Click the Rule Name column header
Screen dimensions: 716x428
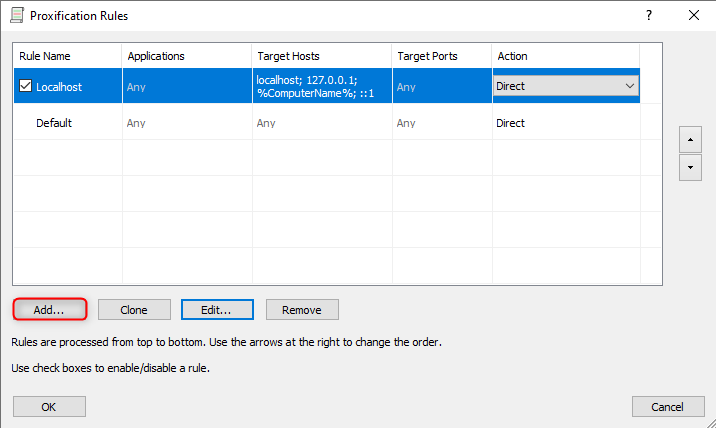point(68,56)
